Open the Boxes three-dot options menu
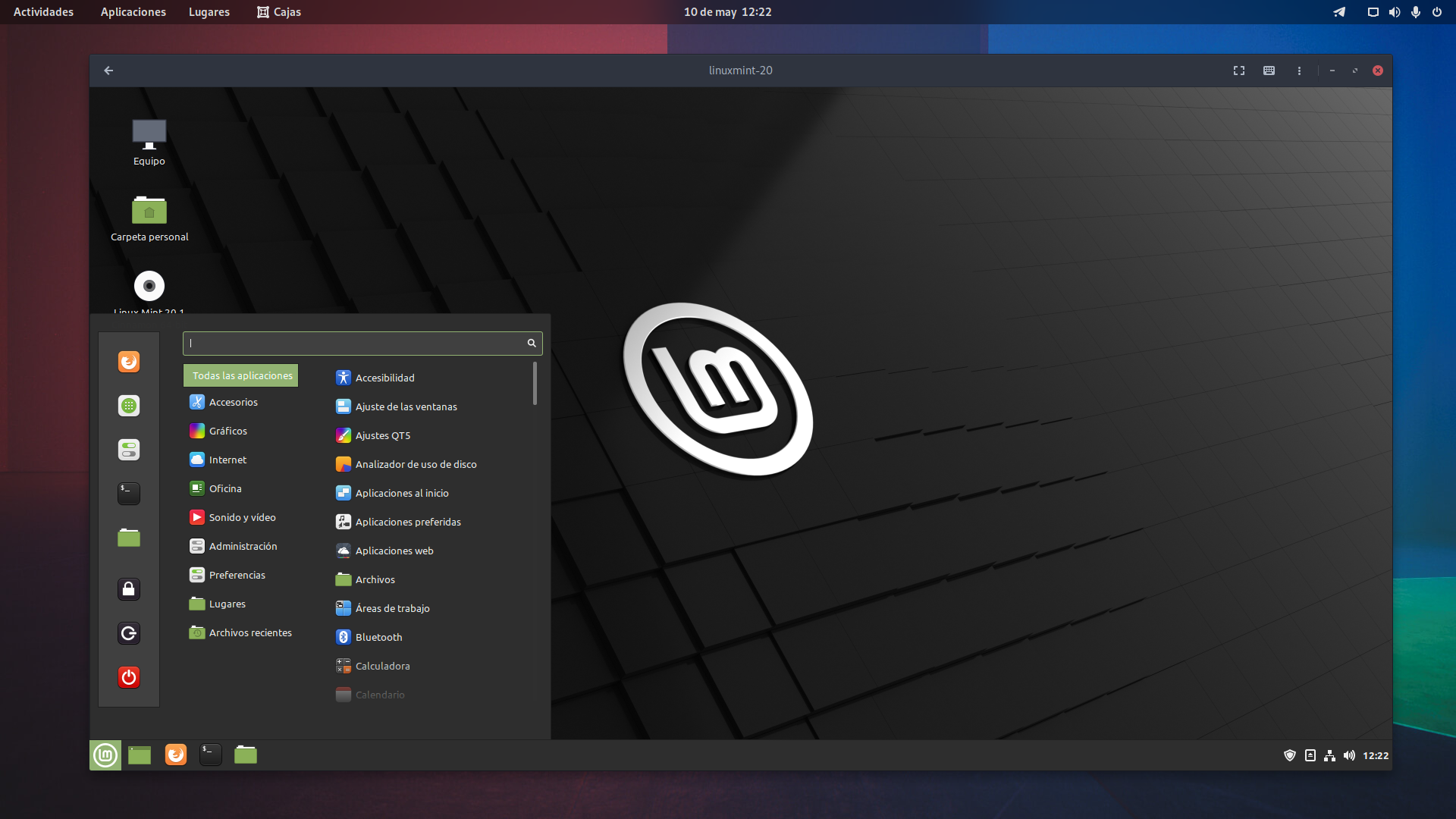The image size is (1456, 819). click(1299, 71)
